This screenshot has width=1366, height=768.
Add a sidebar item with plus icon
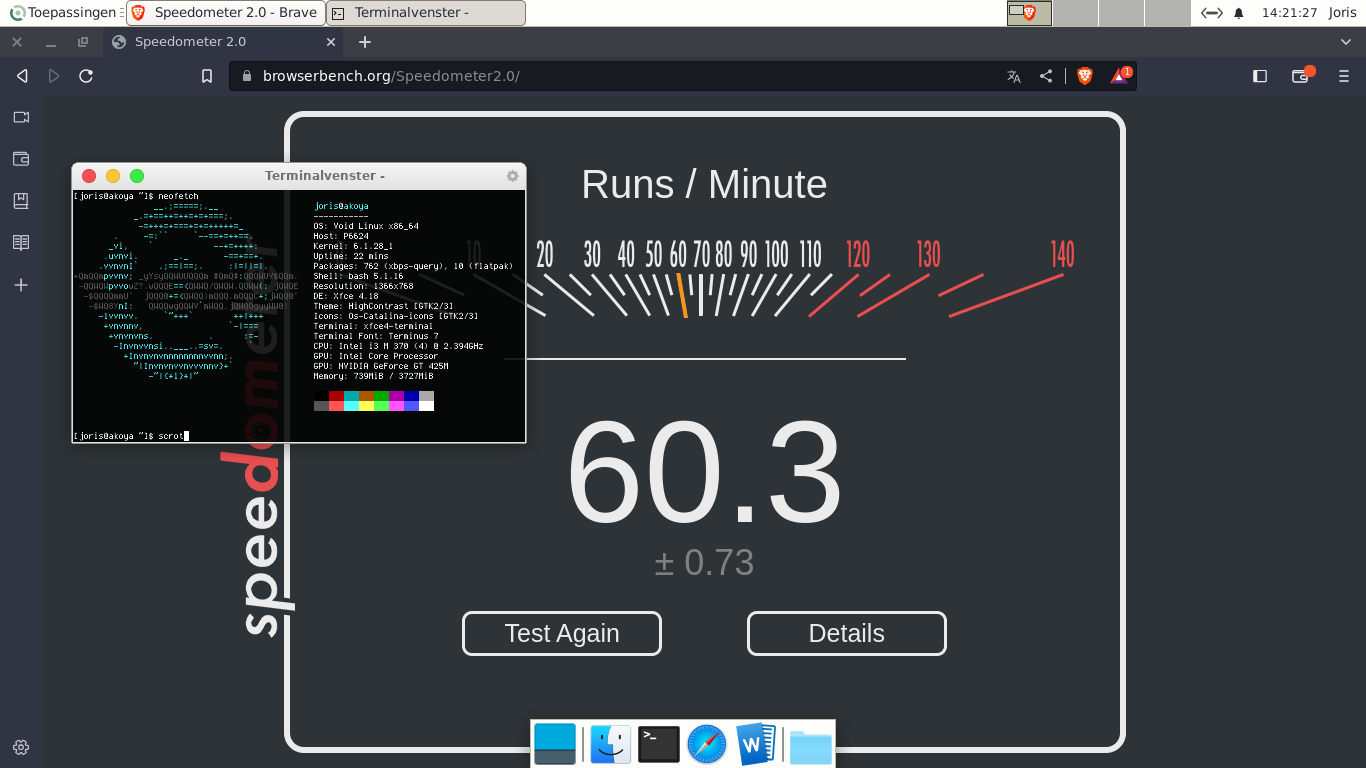pos(21,285)
